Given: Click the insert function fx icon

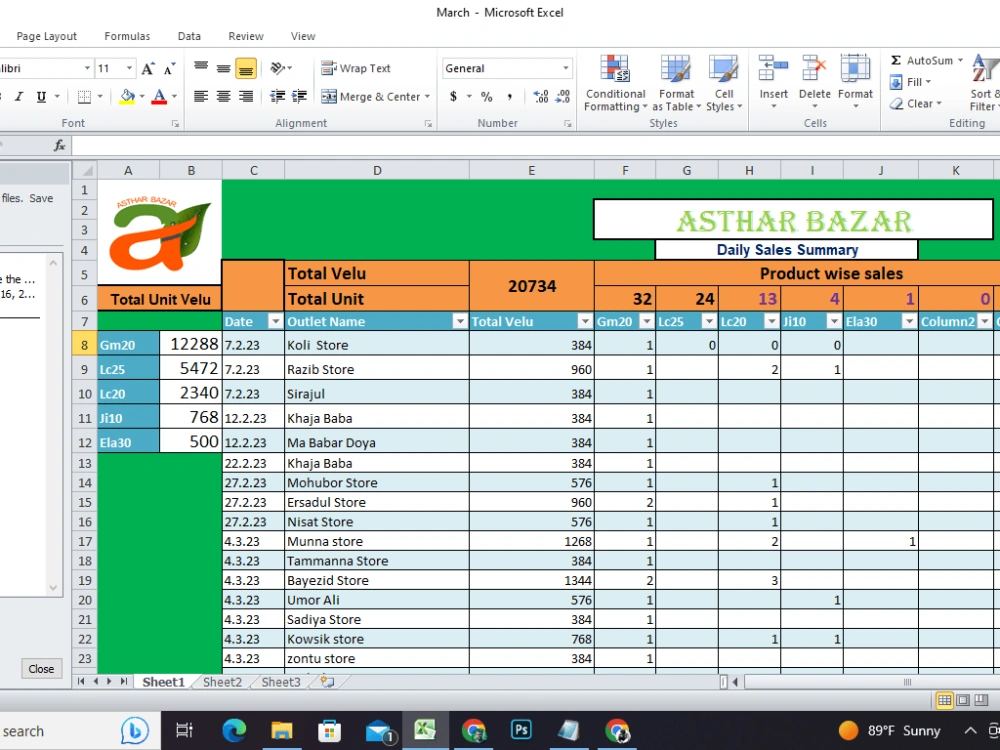Looking at the screenshot, I should 59,146.
